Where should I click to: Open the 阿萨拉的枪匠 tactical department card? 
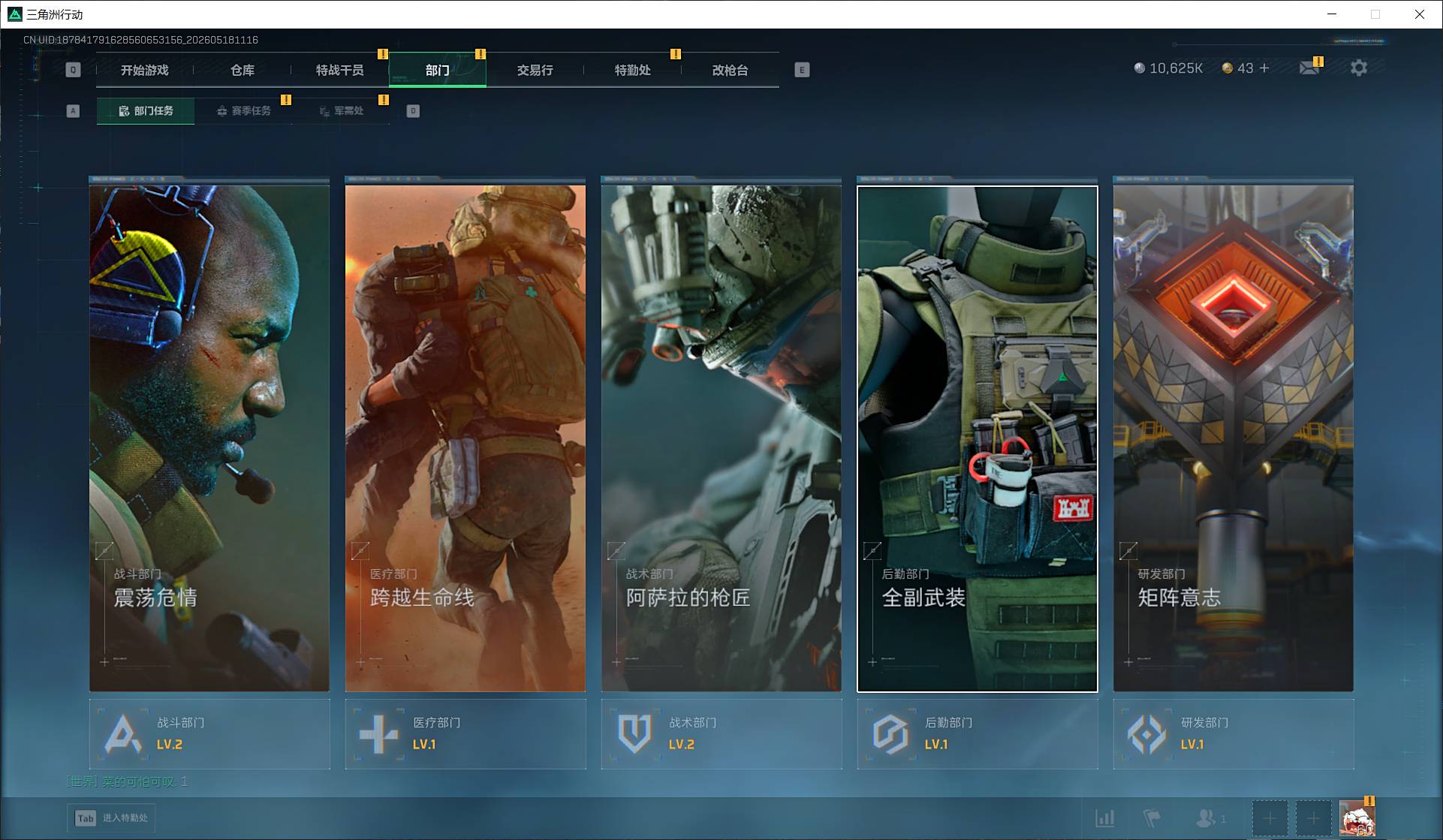point(721,438)
